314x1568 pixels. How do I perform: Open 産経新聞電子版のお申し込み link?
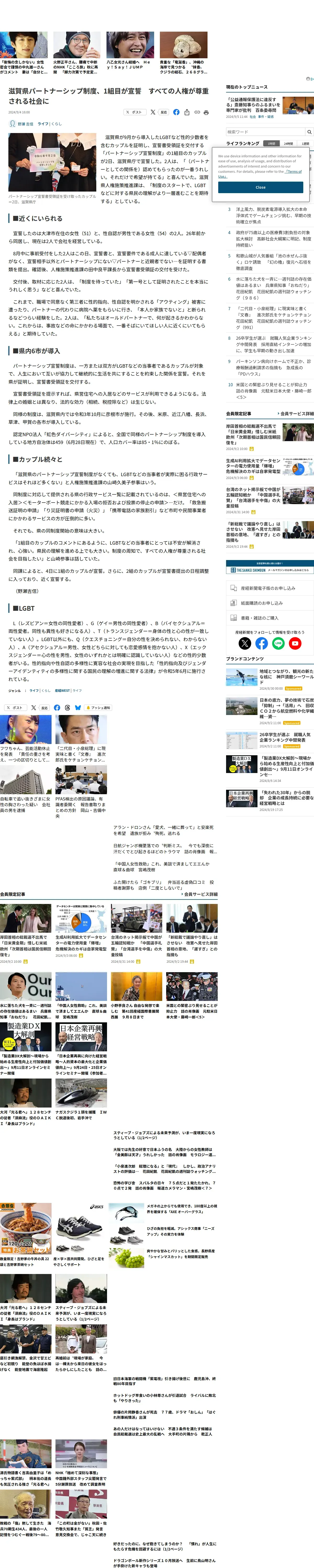click(268, 588)
